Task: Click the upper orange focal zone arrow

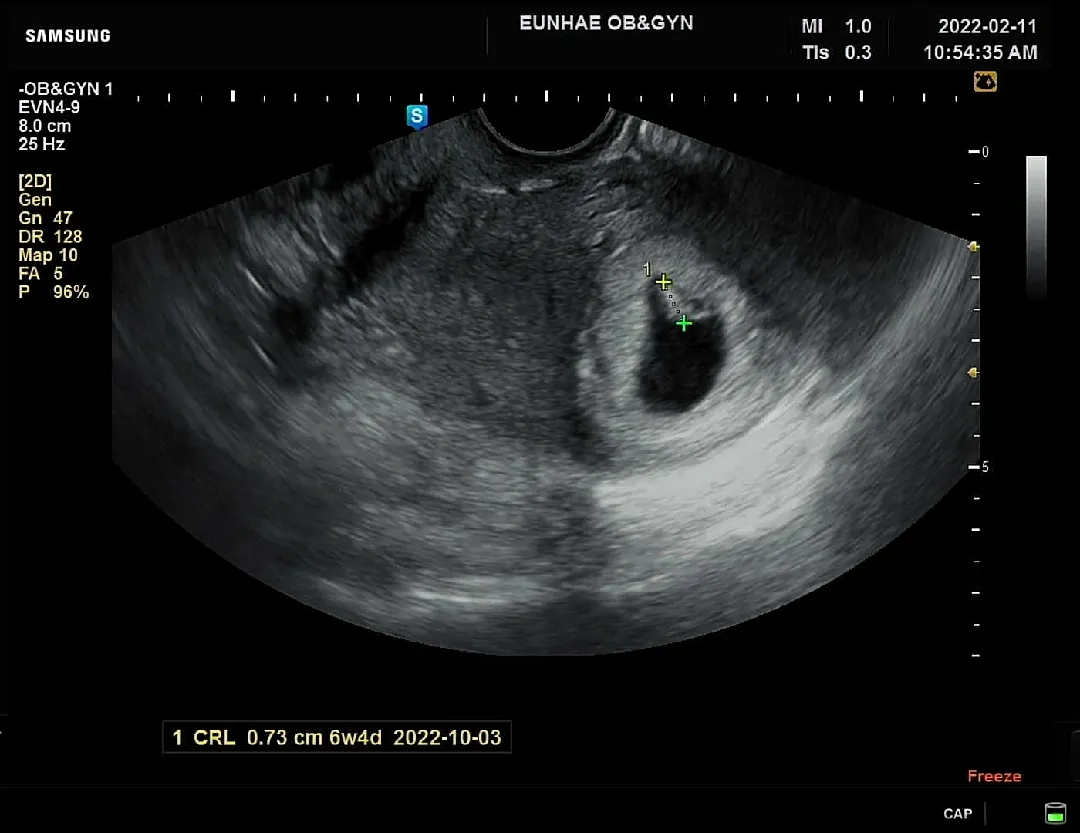Action: coord(973,246)
